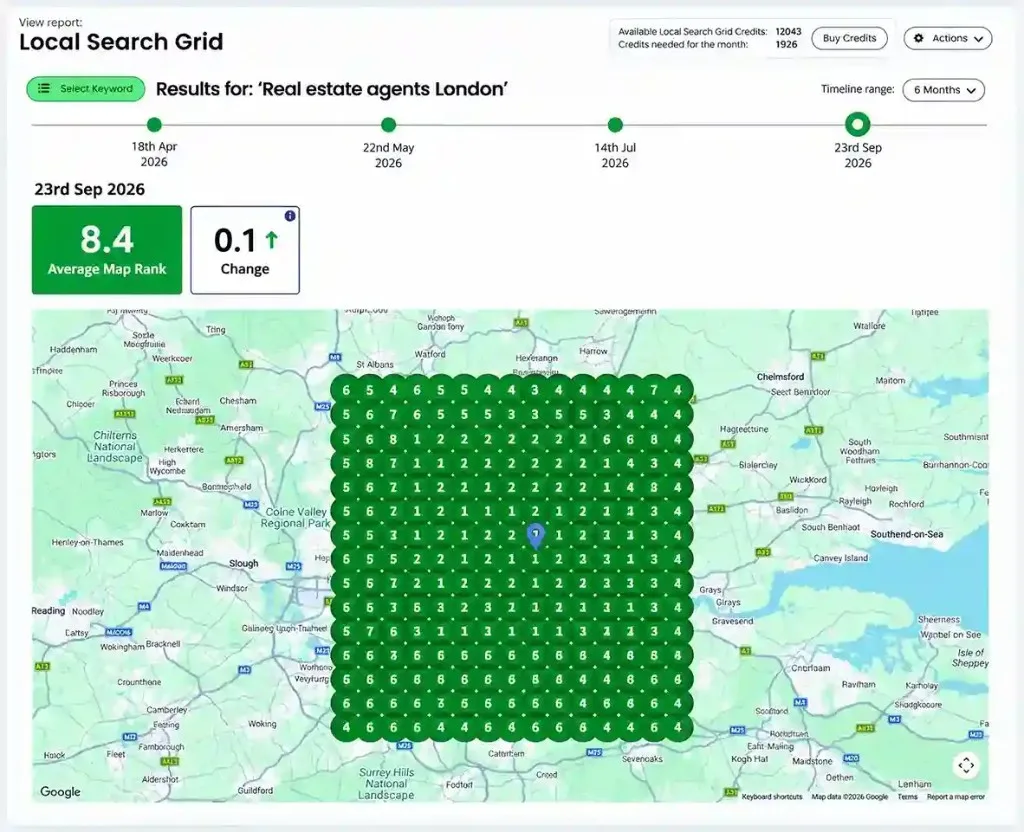Click the Isle of Sheppey map label
Viewport: 1024px width, 832px height.
[970, 658]
